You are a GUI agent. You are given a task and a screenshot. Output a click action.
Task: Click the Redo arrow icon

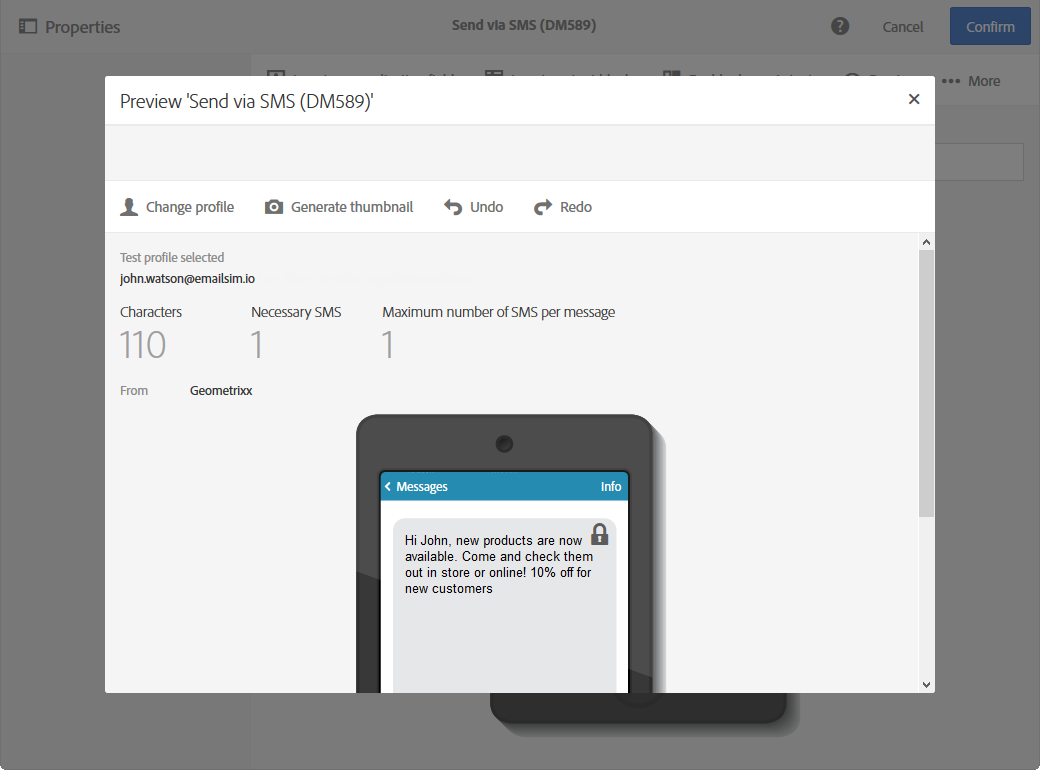(543, 208)
